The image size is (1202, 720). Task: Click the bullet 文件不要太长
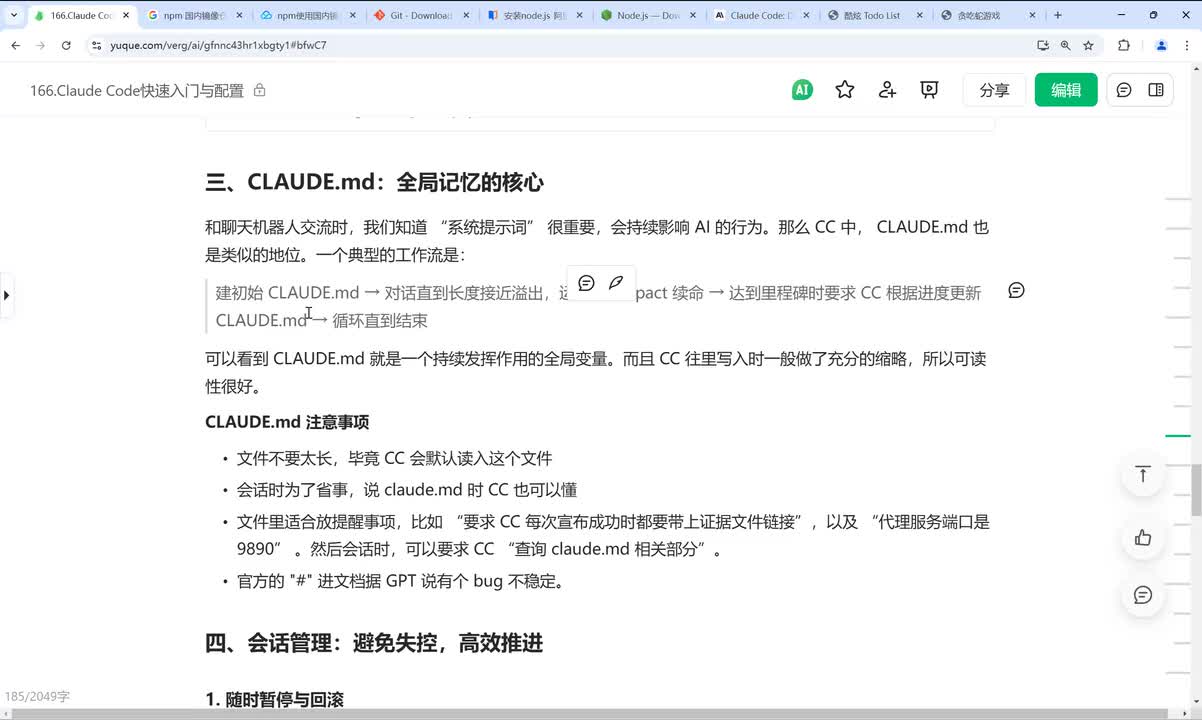pos(394,458)
